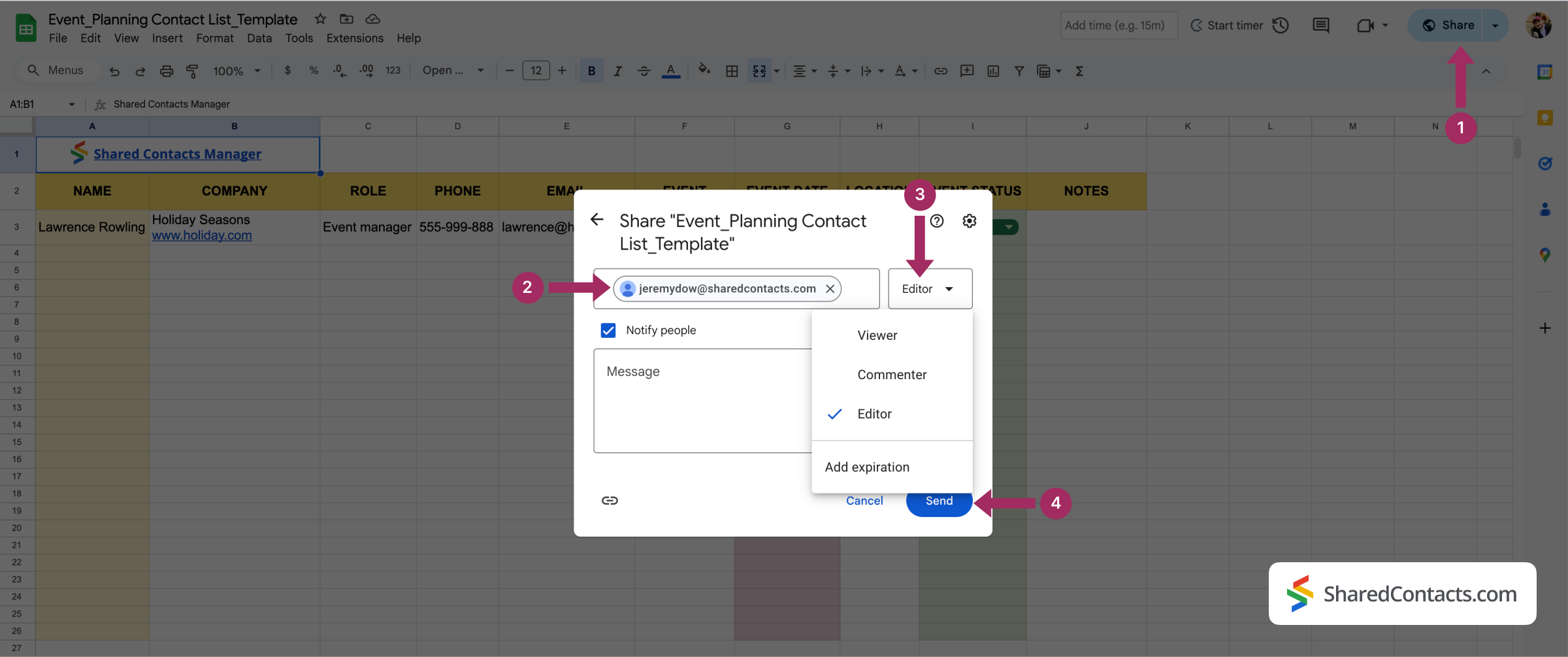Open zoom 100% dropdown
The width and height of the screenshot is (1568, 657).
click(236, 71)
